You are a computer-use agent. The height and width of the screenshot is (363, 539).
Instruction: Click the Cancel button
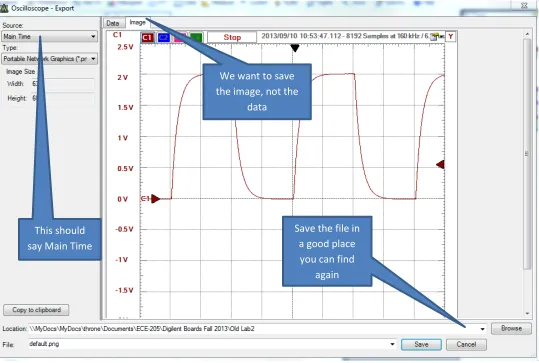(466, 344)
